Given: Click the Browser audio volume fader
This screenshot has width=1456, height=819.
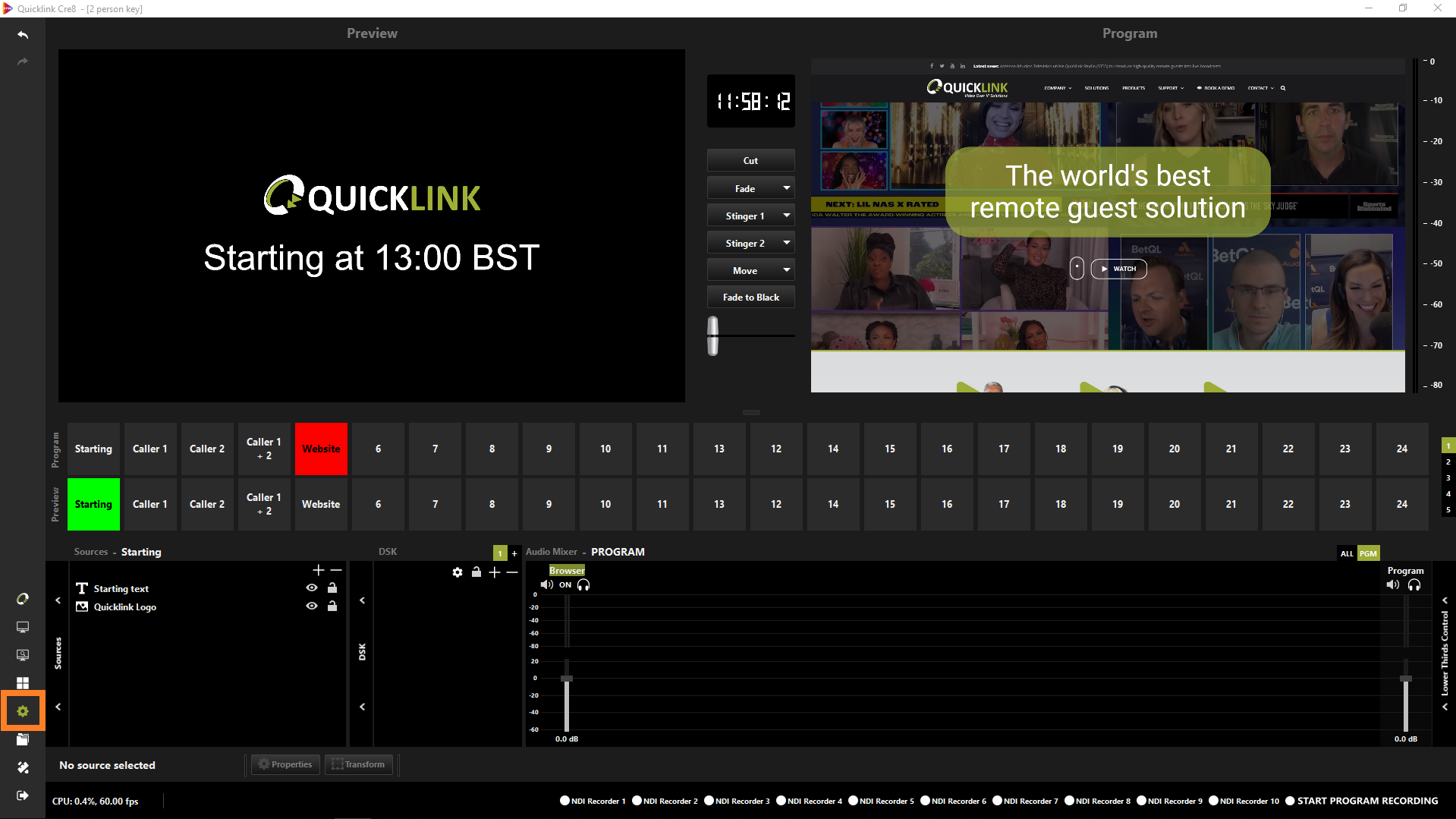Looking at the screenshot, I should pos(567,679).
